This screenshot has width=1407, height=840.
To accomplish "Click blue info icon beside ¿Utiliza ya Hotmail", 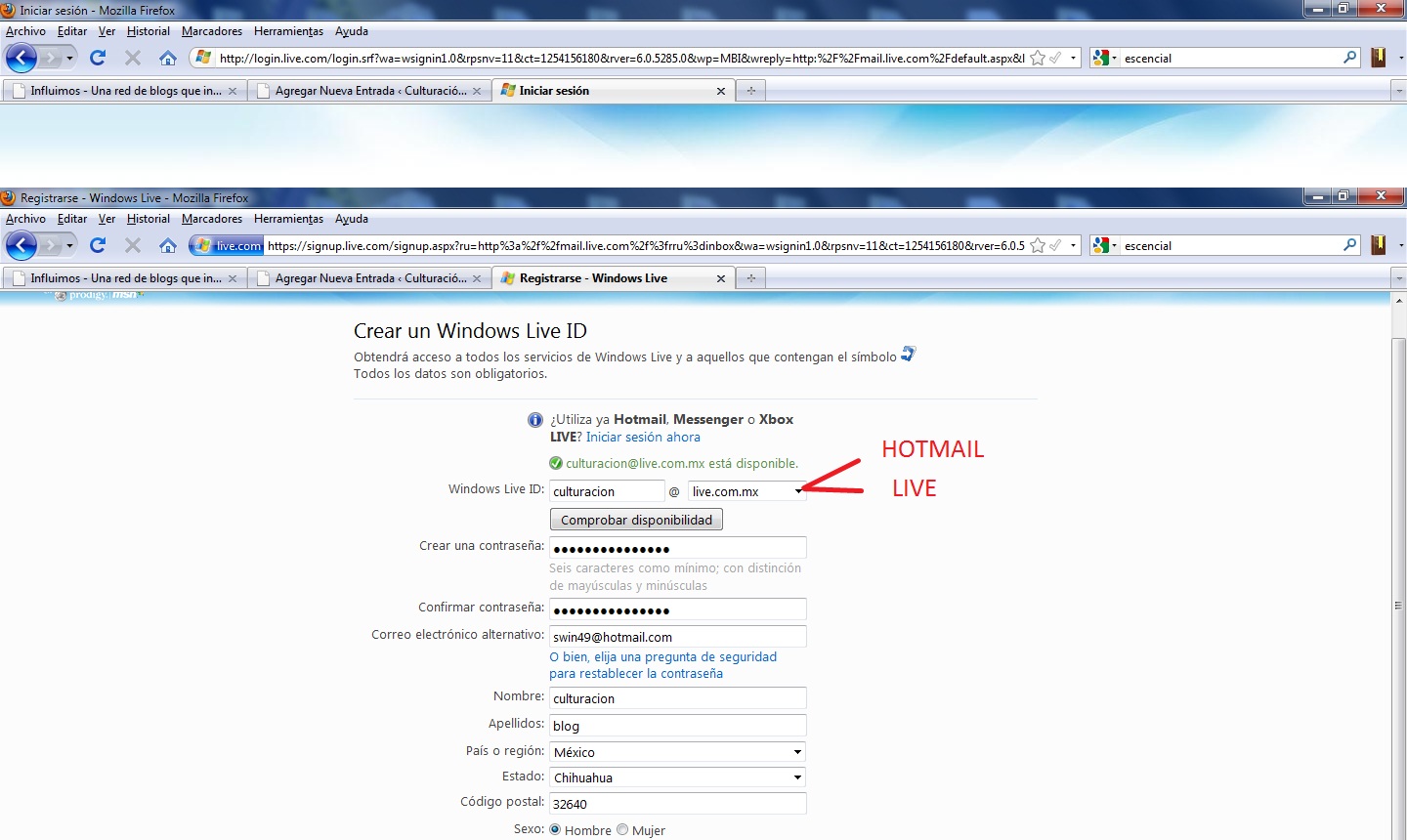I will pyautogui.click(x=535, y=420).
